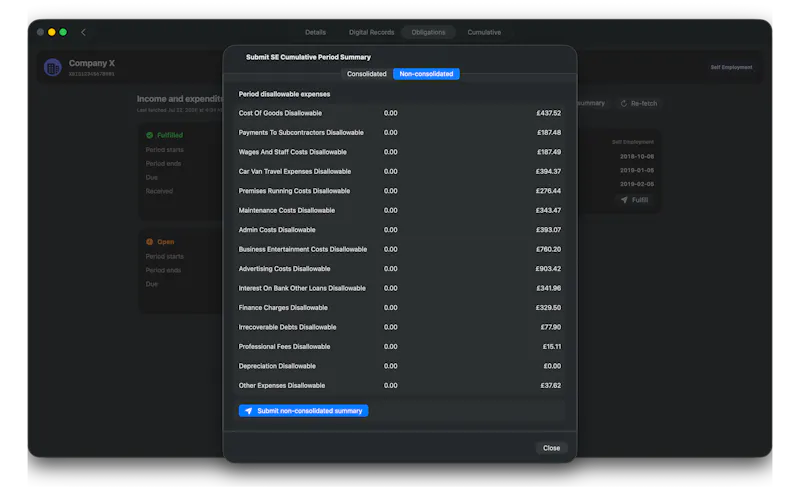Click the £341.96 amount
Screen dimensions: 800x500
(x=548, y=288)
